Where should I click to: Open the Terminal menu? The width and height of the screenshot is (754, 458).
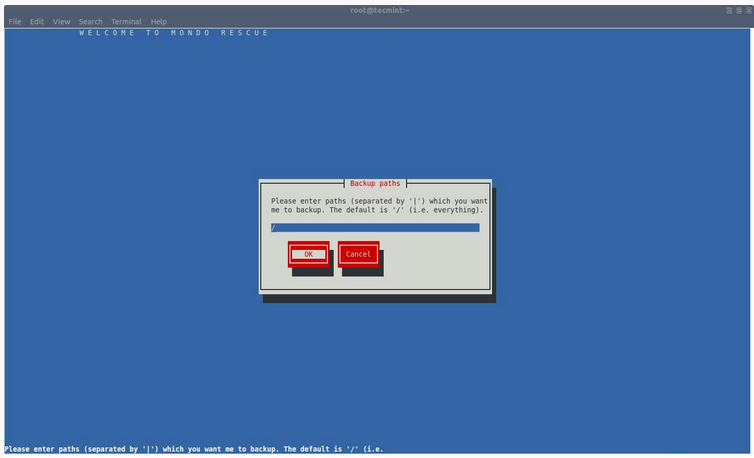[126, 21]
